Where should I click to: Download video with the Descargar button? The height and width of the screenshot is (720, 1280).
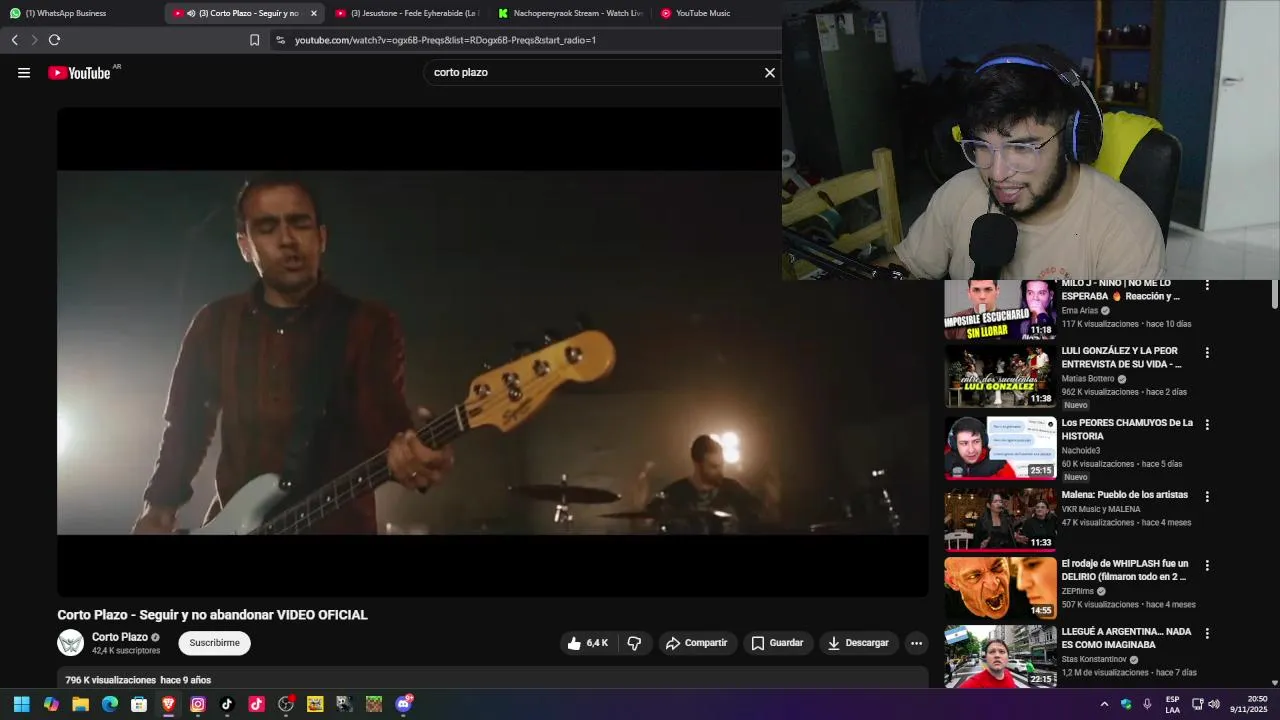click(x=858, y=643)
